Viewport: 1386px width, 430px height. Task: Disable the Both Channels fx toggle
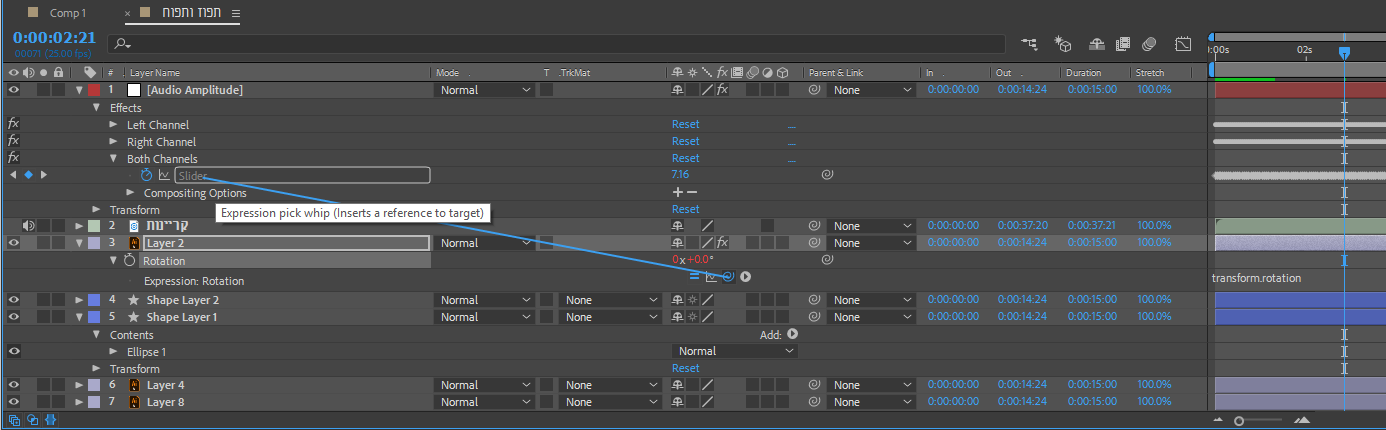(x=14, y=158)
